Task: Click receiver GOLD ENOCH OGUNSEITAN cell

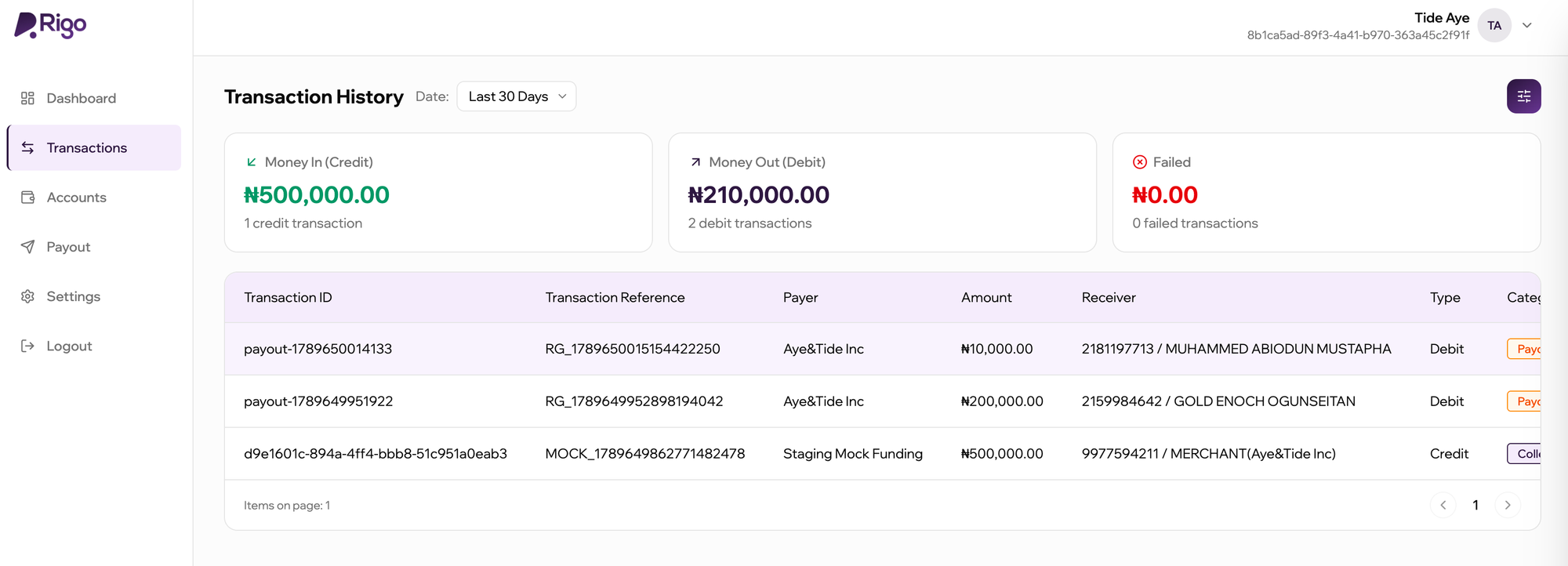Action: coord(1218,401)
